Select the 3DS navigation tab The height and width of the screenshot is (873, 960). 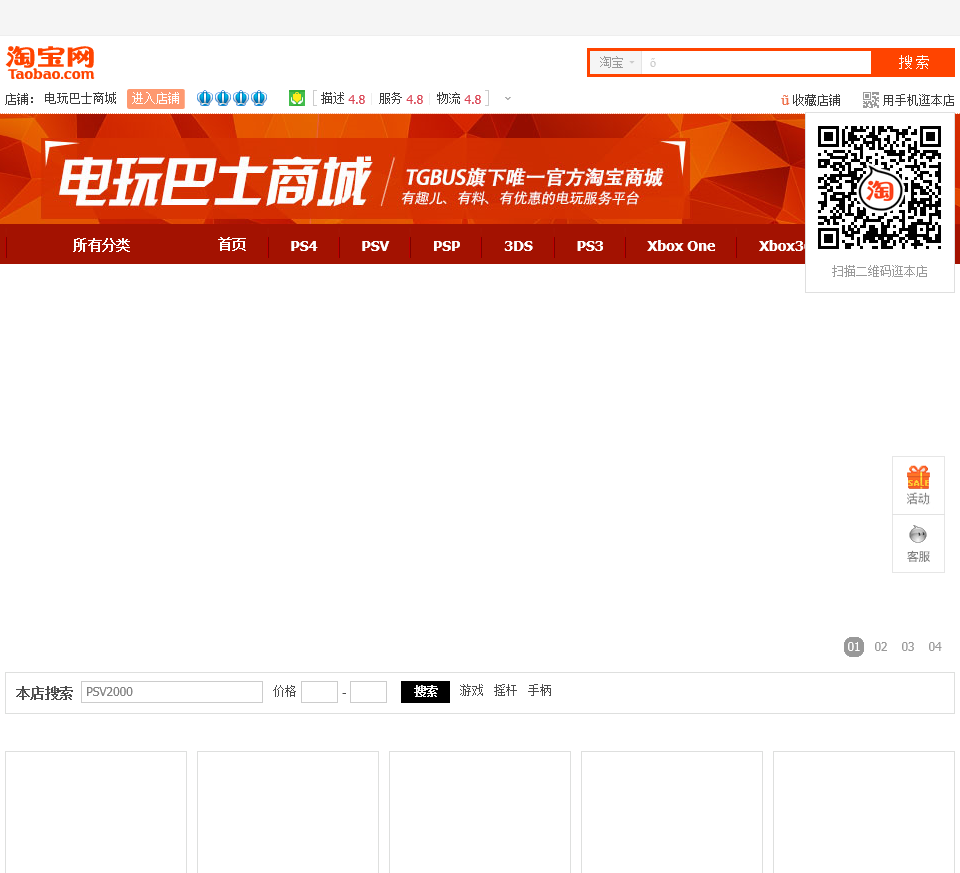[519, 246]
